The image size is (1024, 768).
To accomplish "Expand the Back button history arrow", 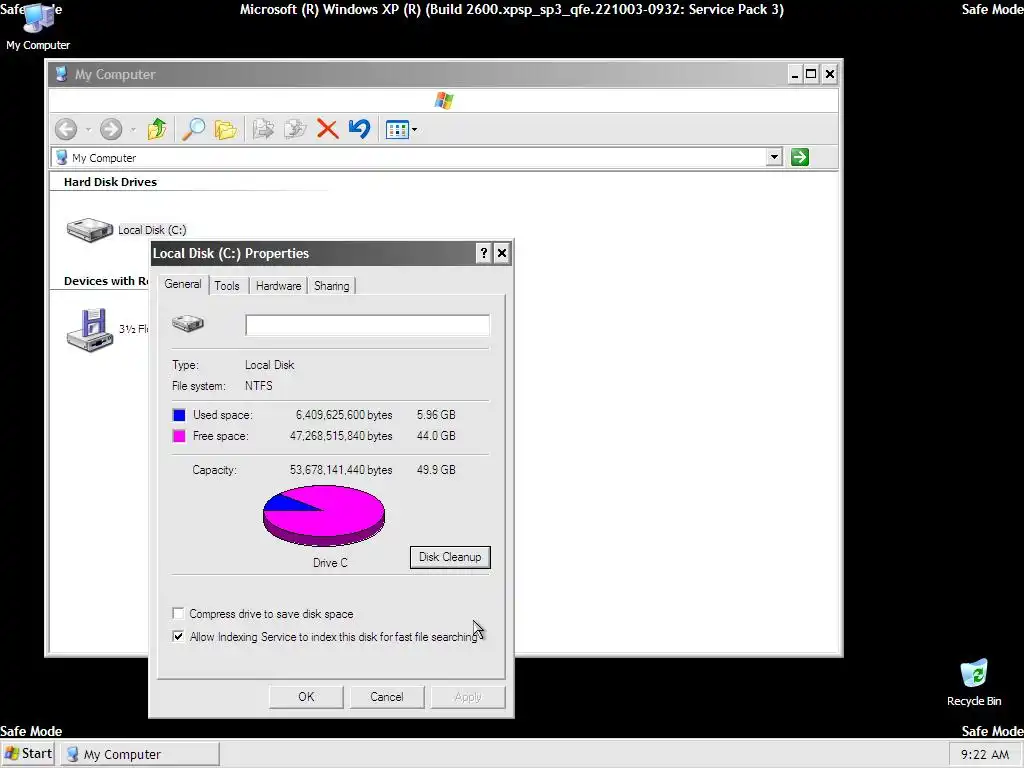I will point(88,130).
